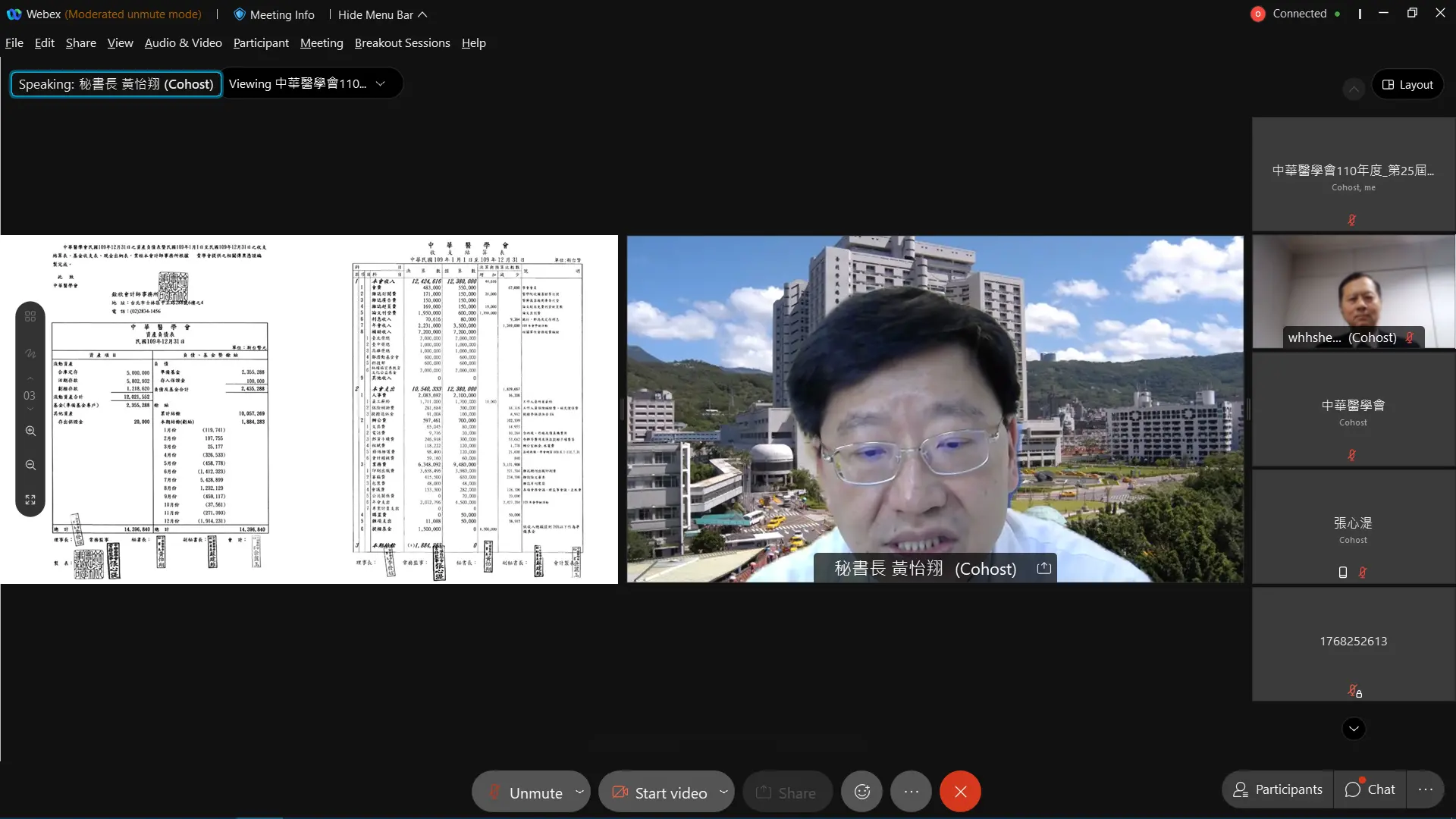
Task: Open the Chat panel
Action: (x=1370, y=789)
